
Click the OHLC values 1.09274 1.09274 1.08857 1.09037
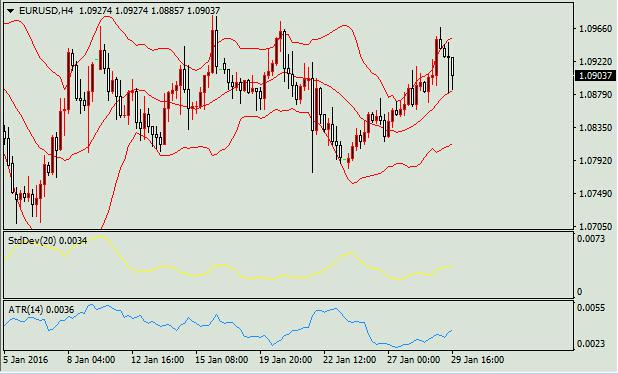click(149, 11)
